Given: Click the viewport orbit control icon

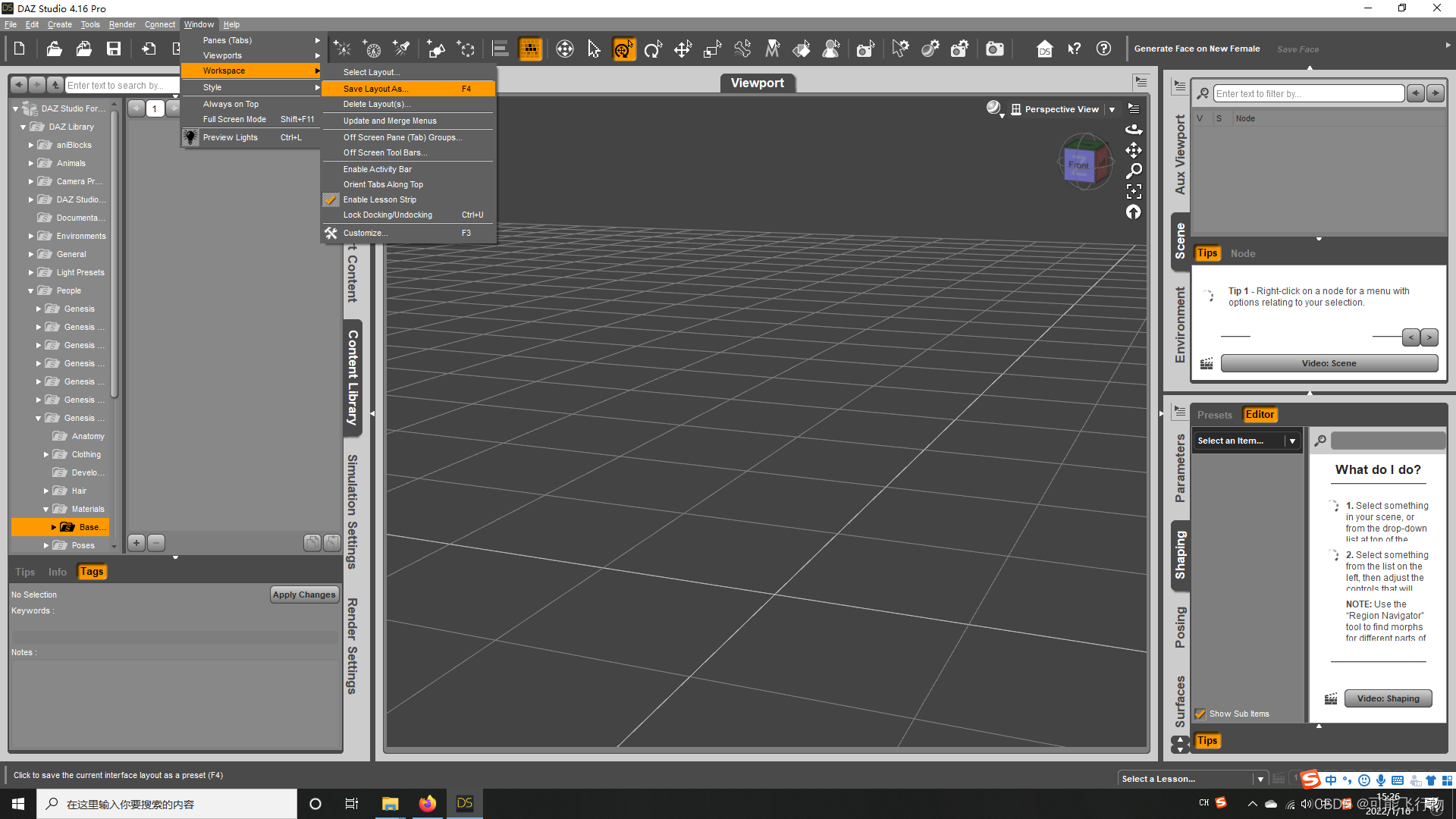Looking at the screenshot, I should [1134, 129].
